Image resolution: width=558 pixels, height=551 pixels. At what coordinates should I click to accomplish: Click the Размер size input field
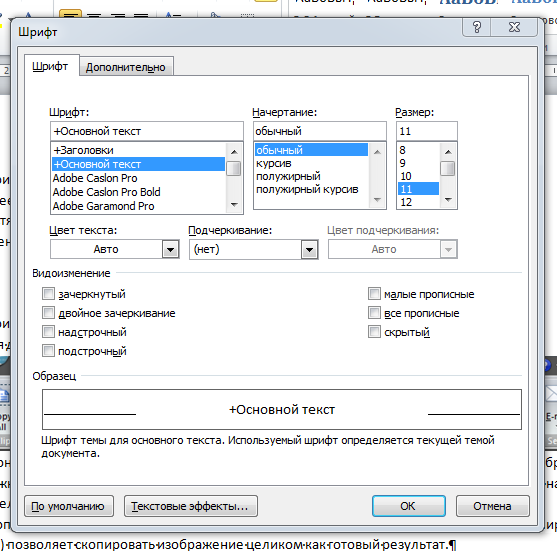[427, 131]
